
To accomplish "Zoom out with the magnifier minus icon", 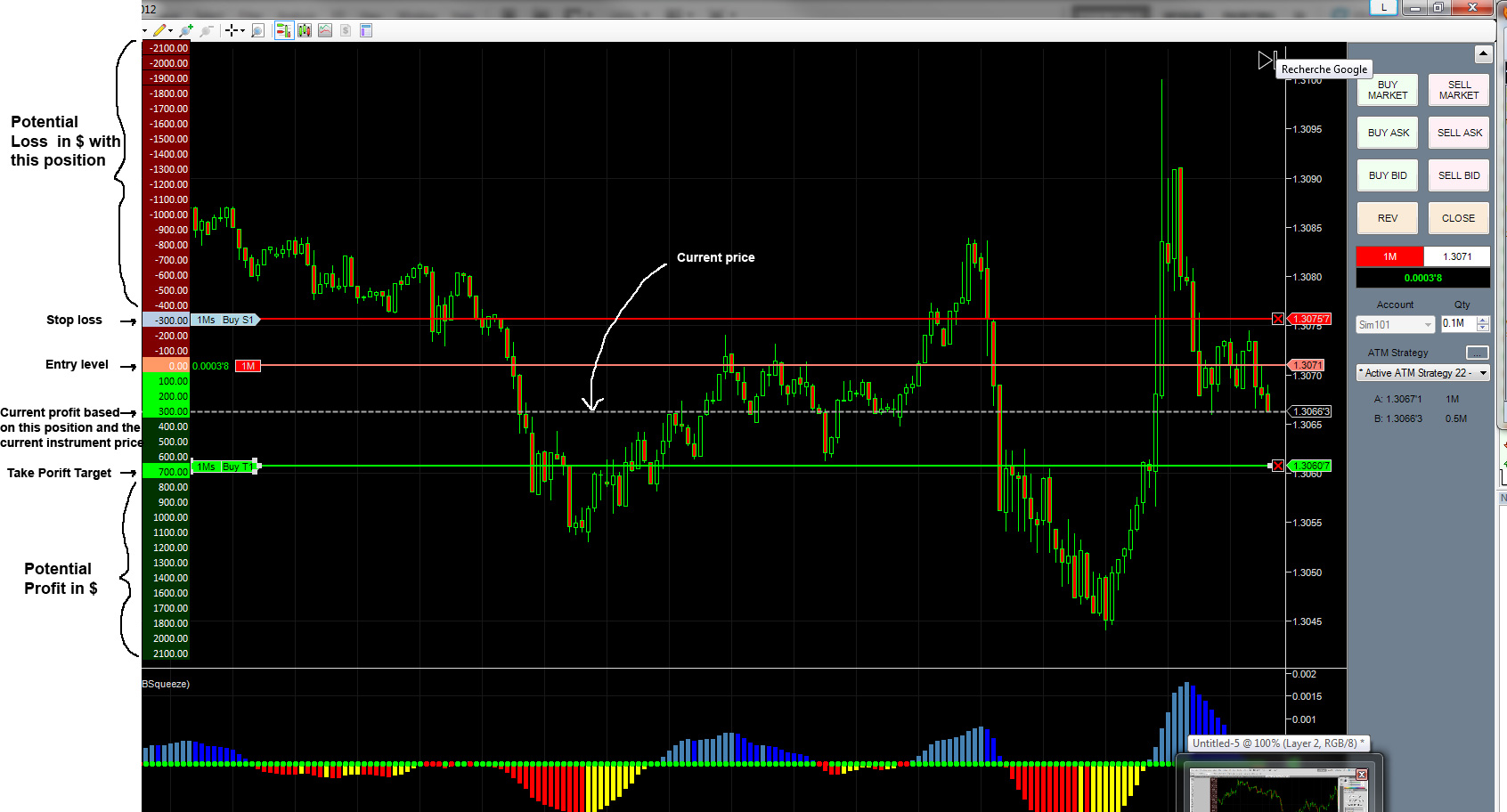I will coord(207,30).
